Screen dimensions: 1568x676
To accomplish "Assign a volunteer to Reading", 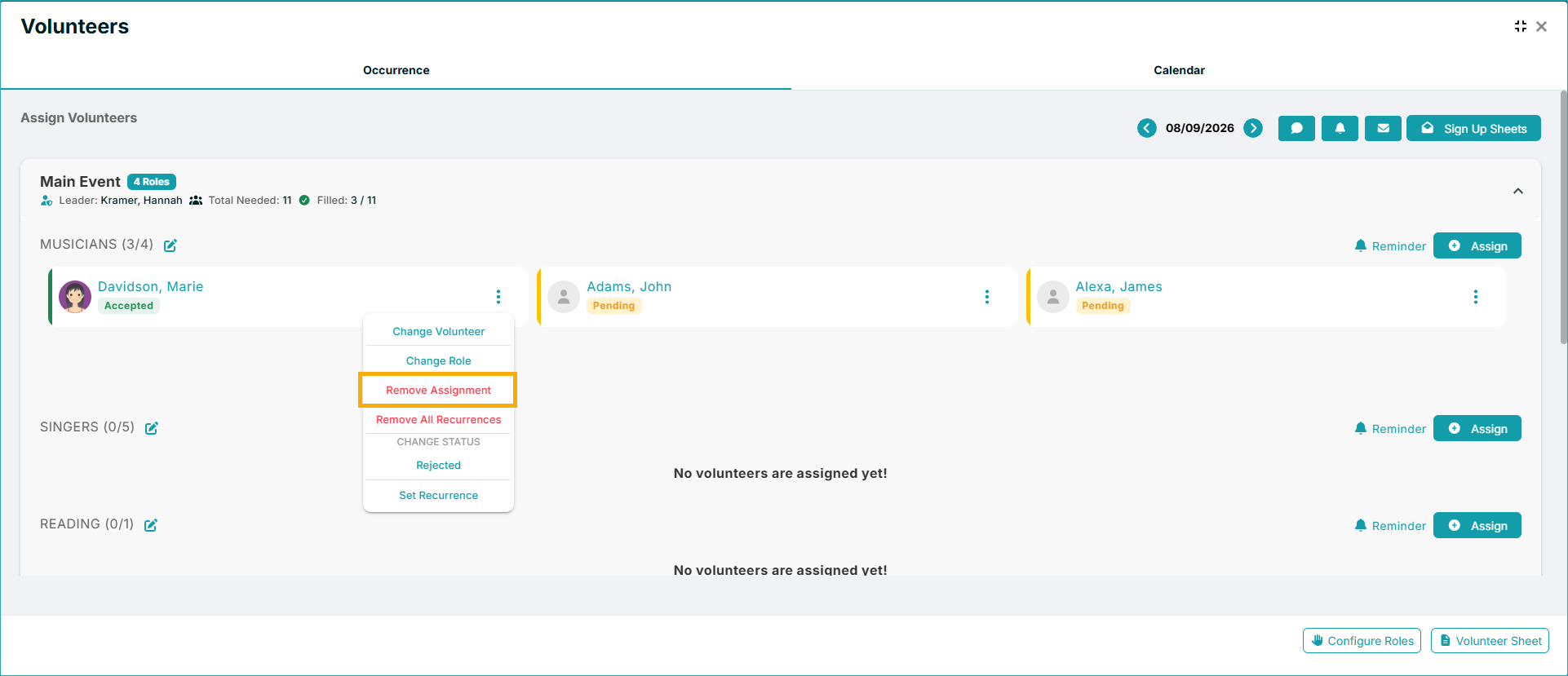I will [x=1477, y=525].
